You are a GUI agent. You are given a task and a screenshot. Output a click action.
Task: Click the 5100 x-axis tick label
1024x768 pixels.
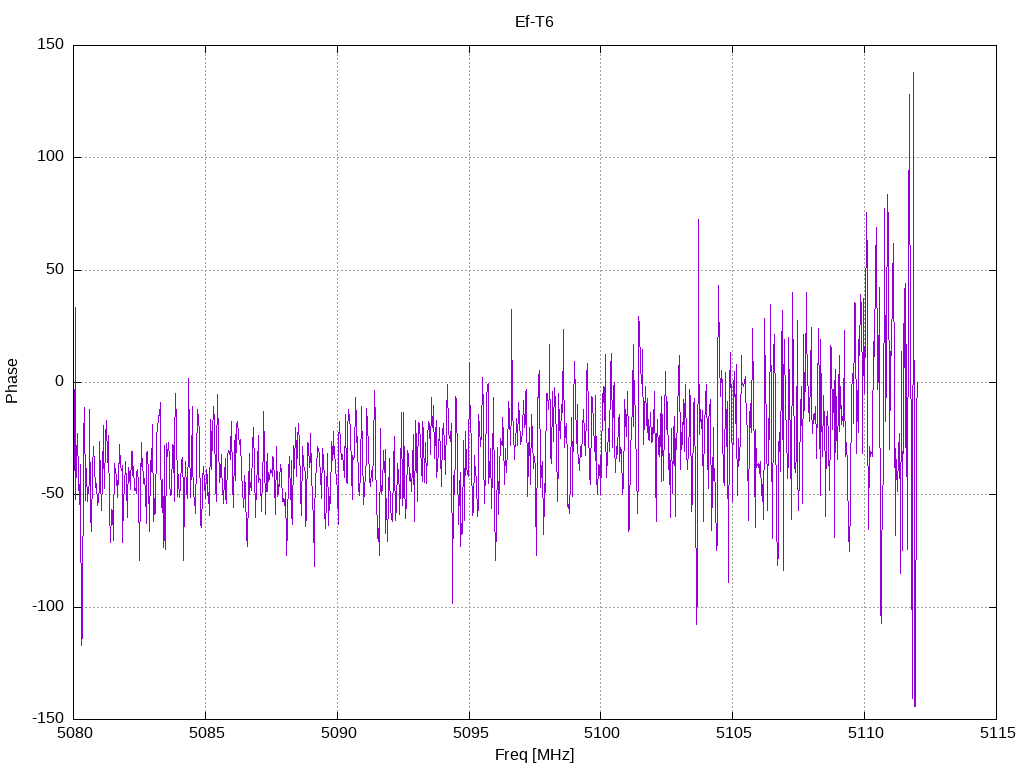point(601,733)
